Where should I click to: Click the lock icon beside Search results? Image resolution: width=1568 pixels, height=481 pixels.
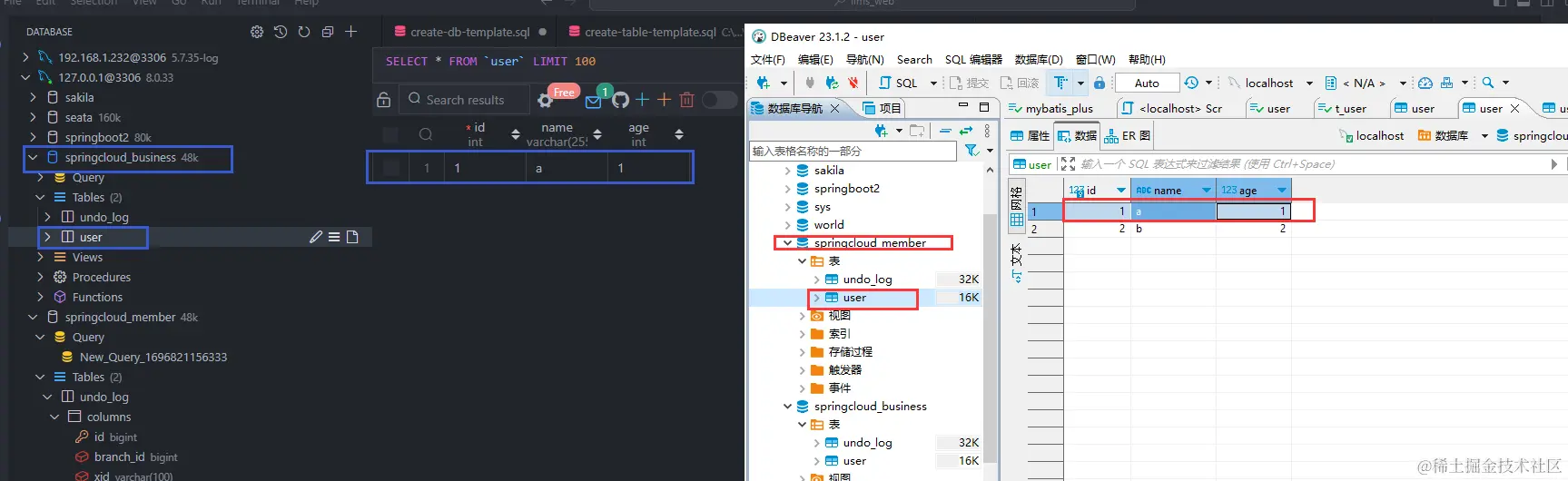coord(384,100)
